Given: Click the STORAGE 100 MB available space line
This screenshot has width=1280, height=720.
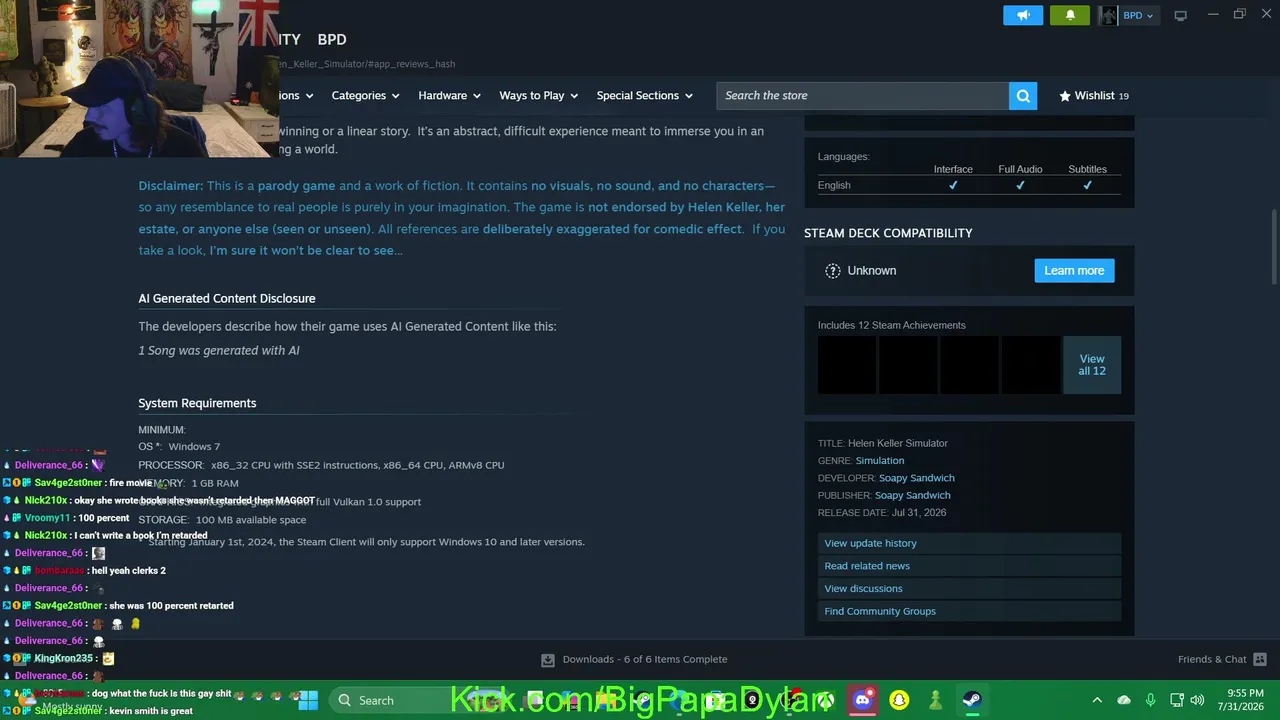Looking at the screenshot, I should click(222, 520).
